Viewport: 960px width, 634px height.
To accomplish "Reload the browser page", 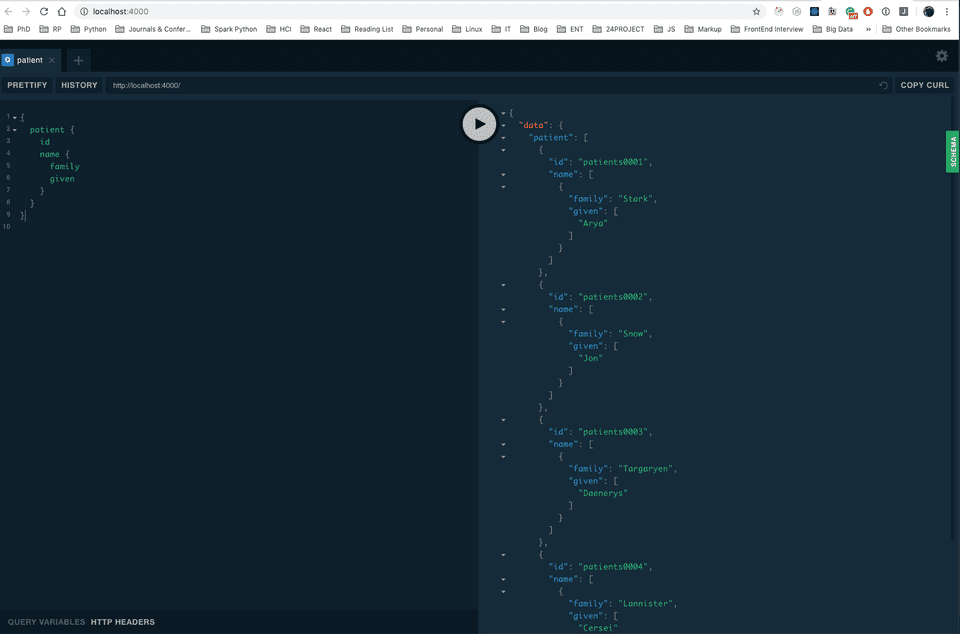I will [44, 11].
